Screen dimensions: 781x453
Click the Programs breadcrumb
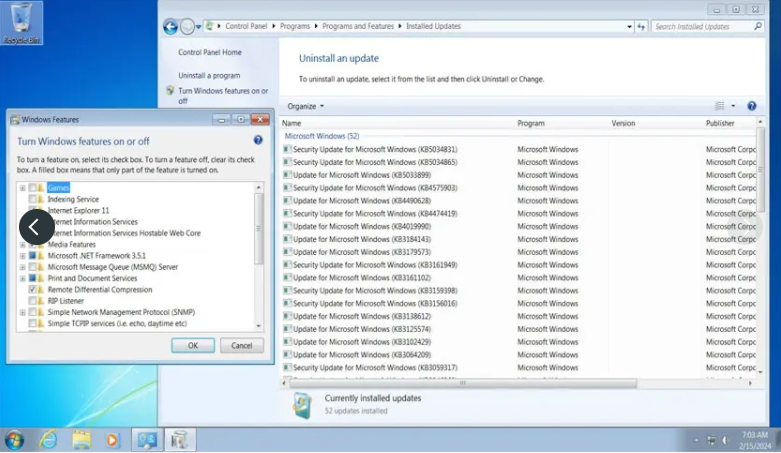pos(294,26)
